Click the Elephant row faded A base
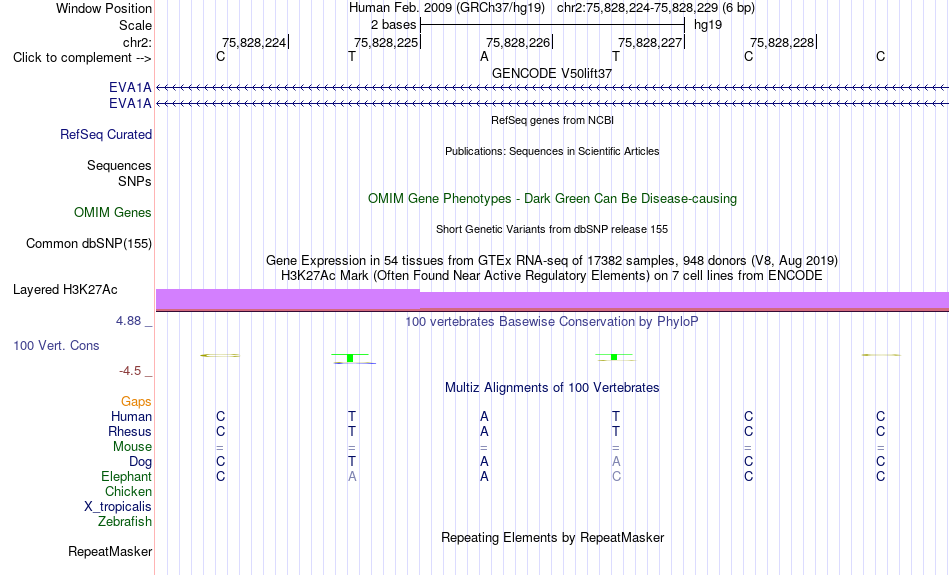The height and width of the screenshot is (575, 950). tap(352, 477)
